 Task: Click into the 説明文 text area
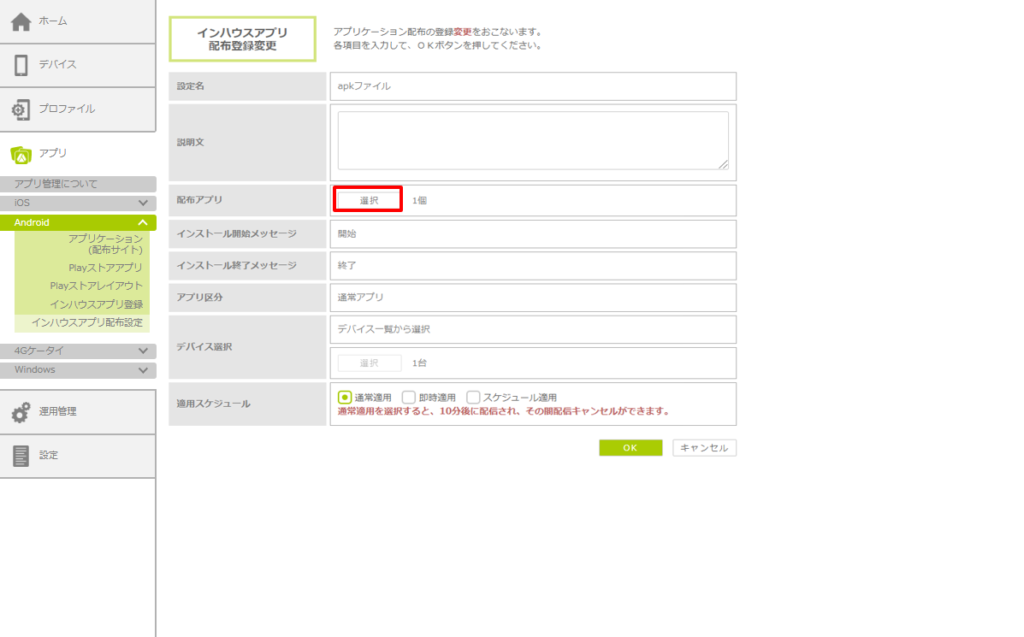coord(532,140)
